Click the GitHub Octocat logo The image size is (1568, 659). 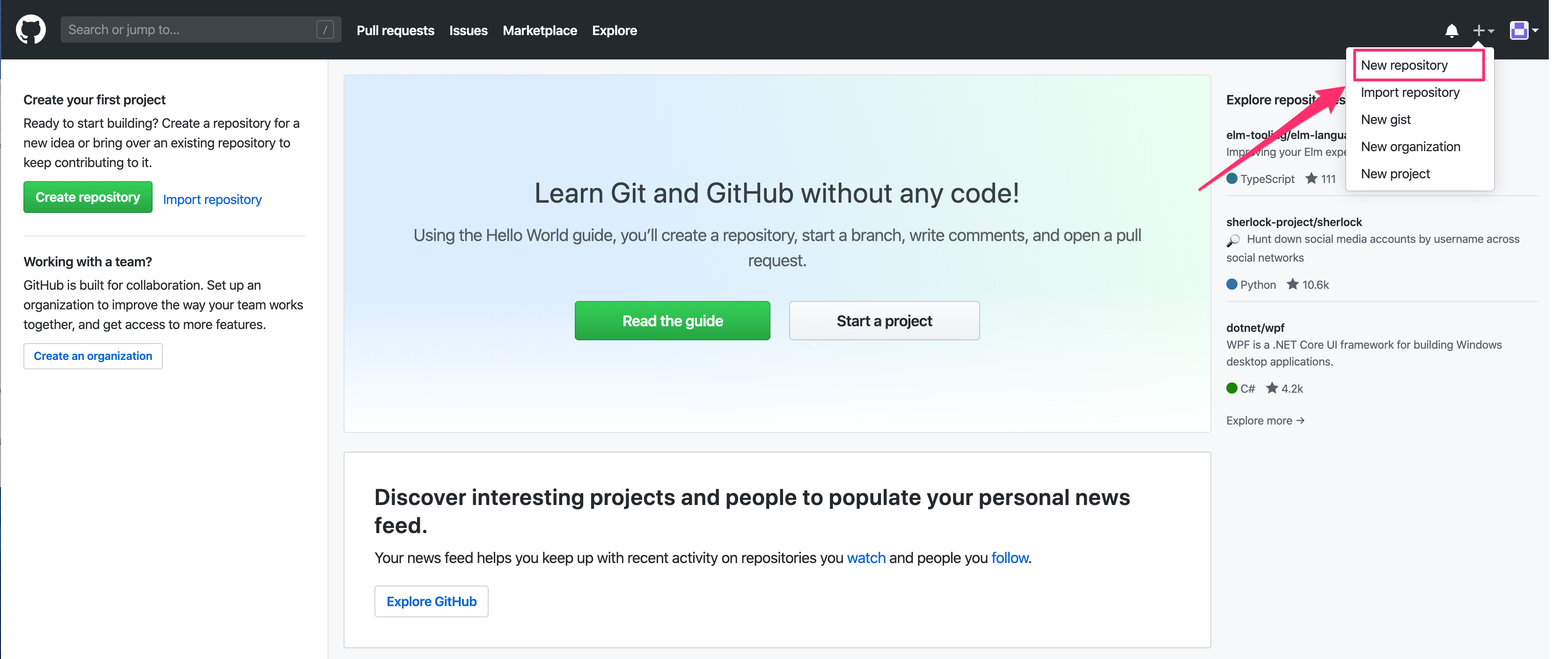tap(30, 30)
